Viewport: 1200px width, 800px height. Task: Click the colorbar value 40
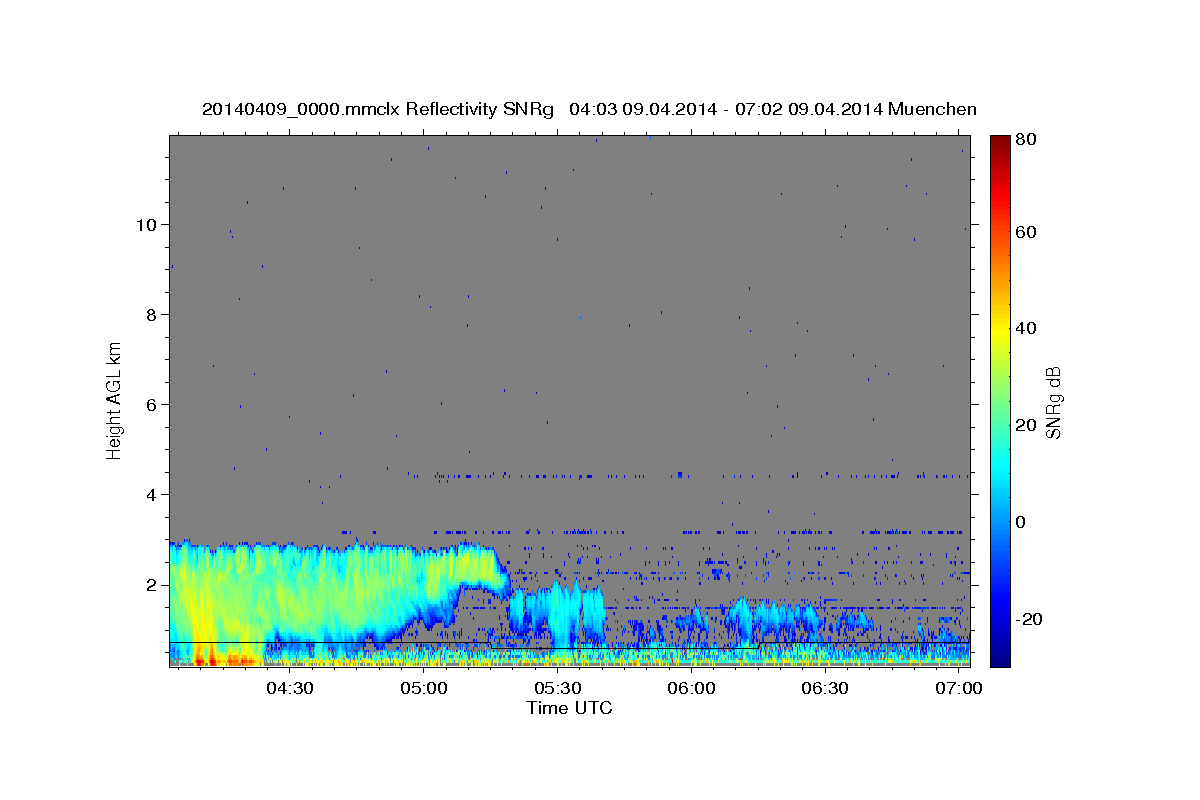click(1025, 329)
